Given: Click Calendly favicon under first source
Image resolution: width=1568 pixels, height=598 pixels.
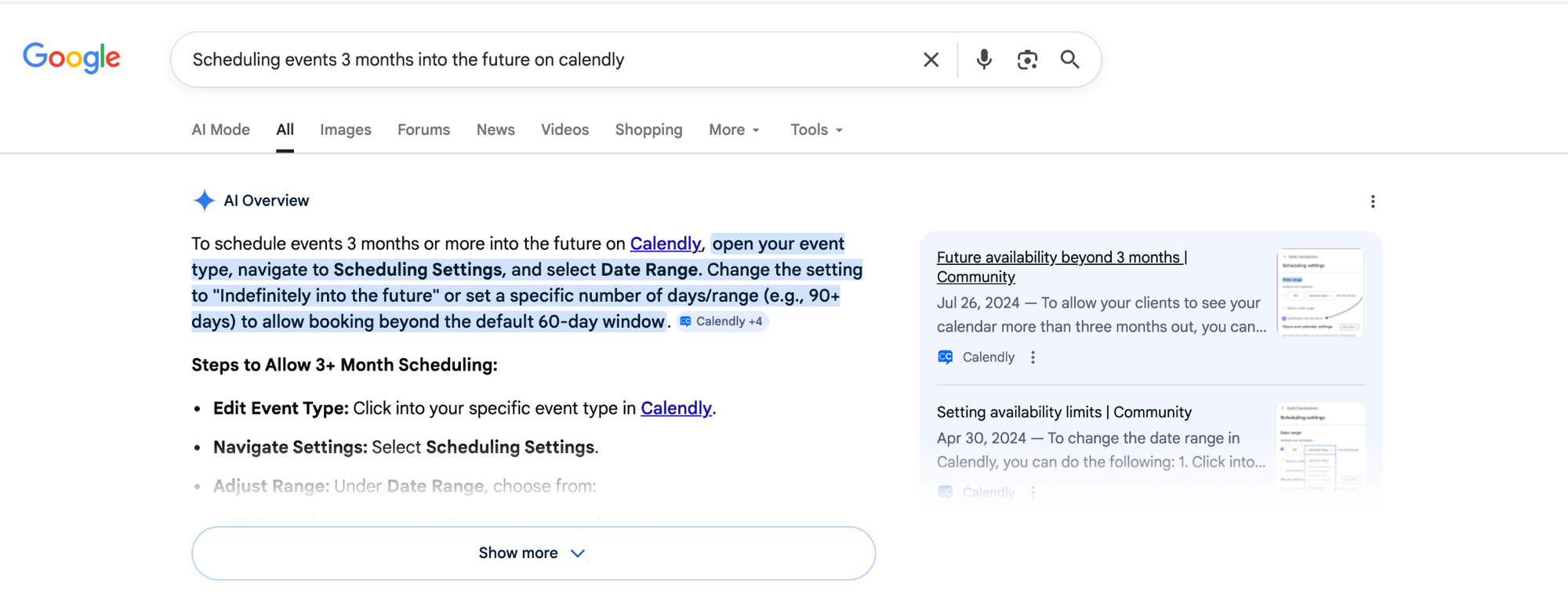Looking at the screenshot, I should [x=946, y=357].
